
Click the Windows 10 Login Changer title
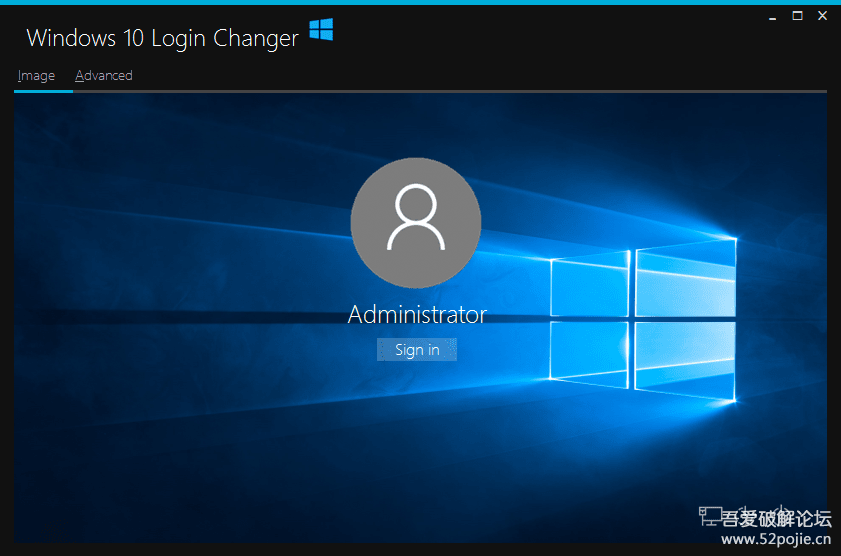[x=163, y=39]
